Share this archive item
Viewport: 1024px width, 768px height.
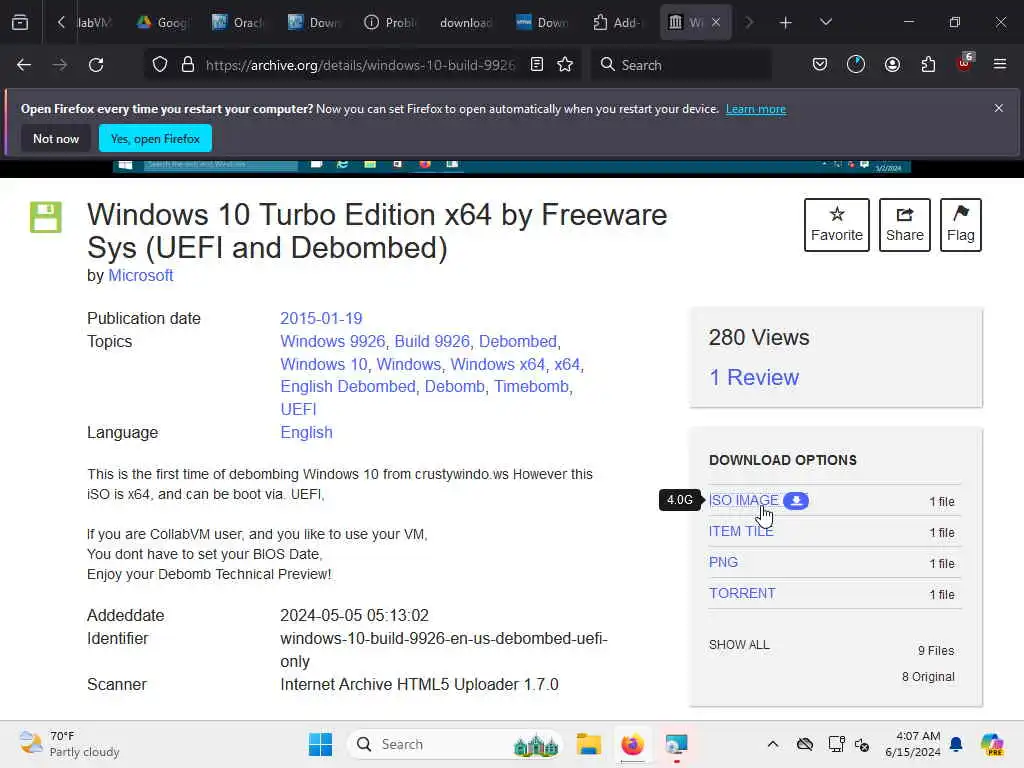point(904,225)
